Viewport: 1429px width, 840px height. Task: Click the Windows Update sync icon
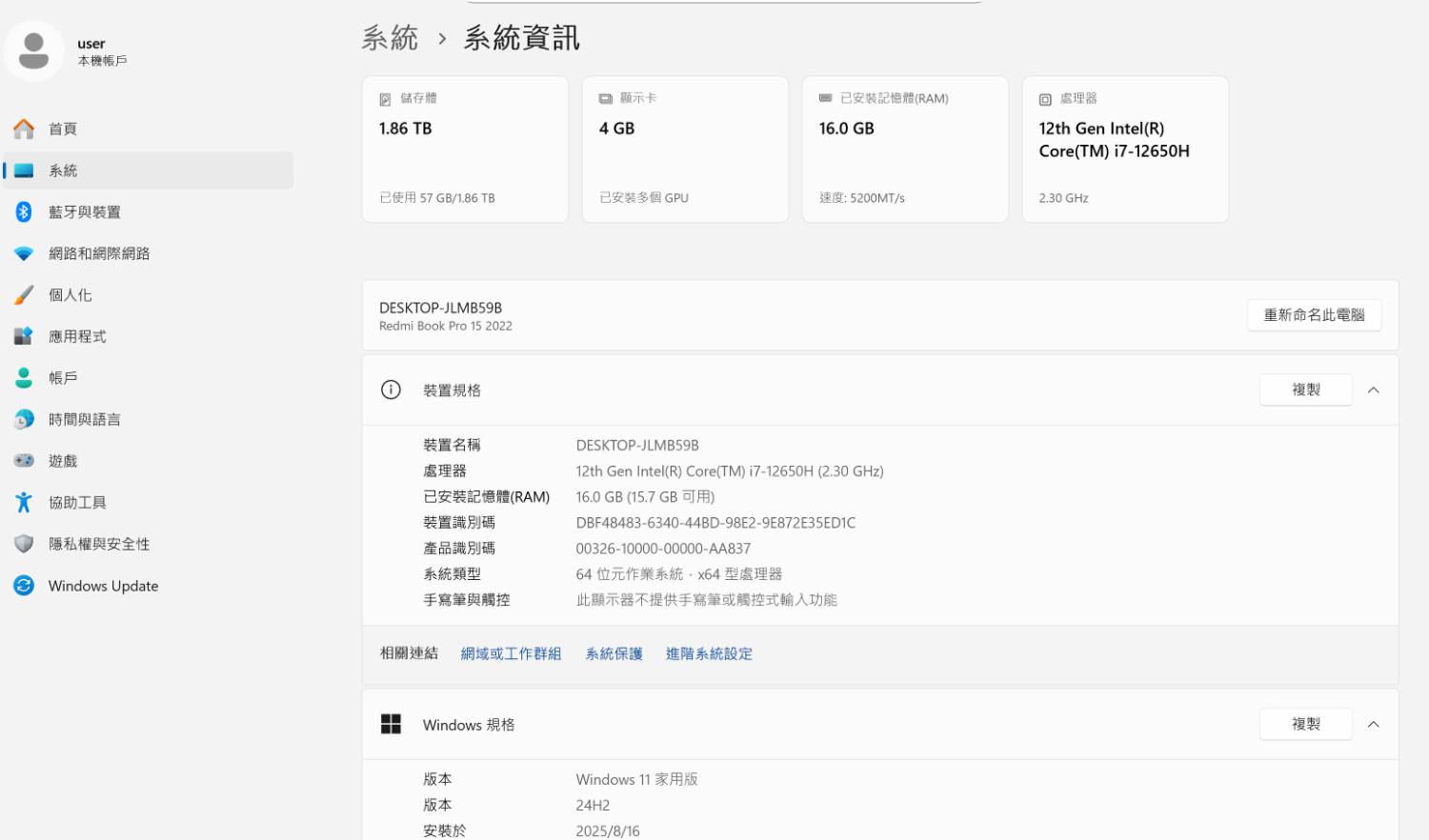point(24,586)
